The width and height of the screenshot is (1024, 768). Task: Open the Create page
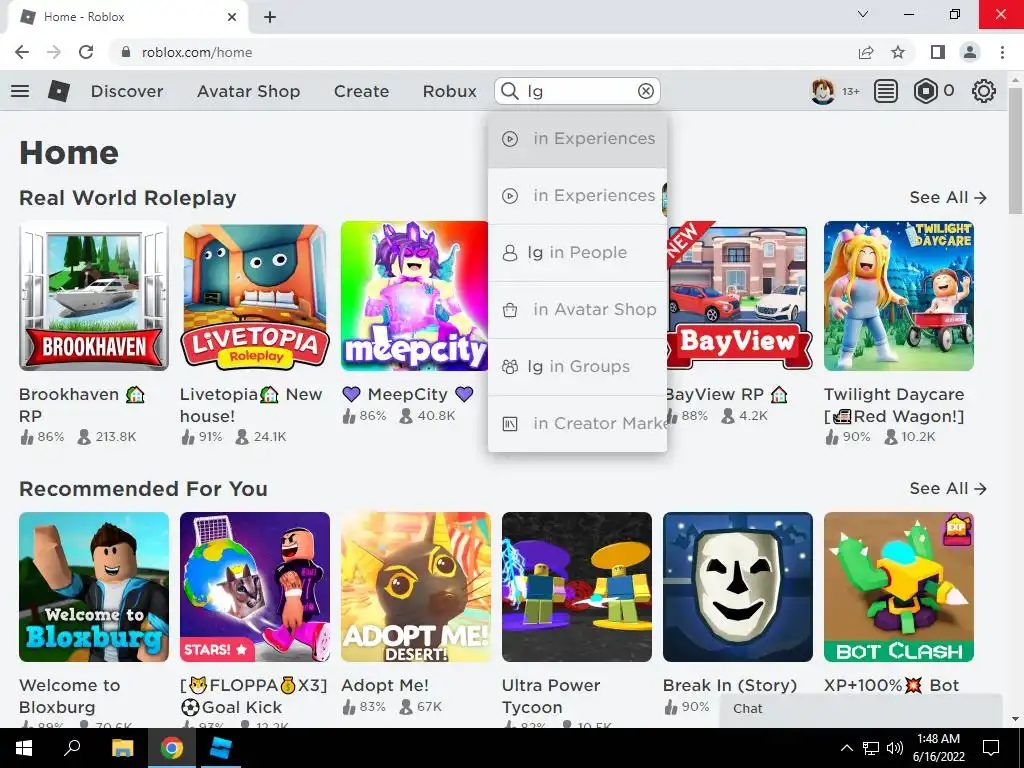click(361, 91)
